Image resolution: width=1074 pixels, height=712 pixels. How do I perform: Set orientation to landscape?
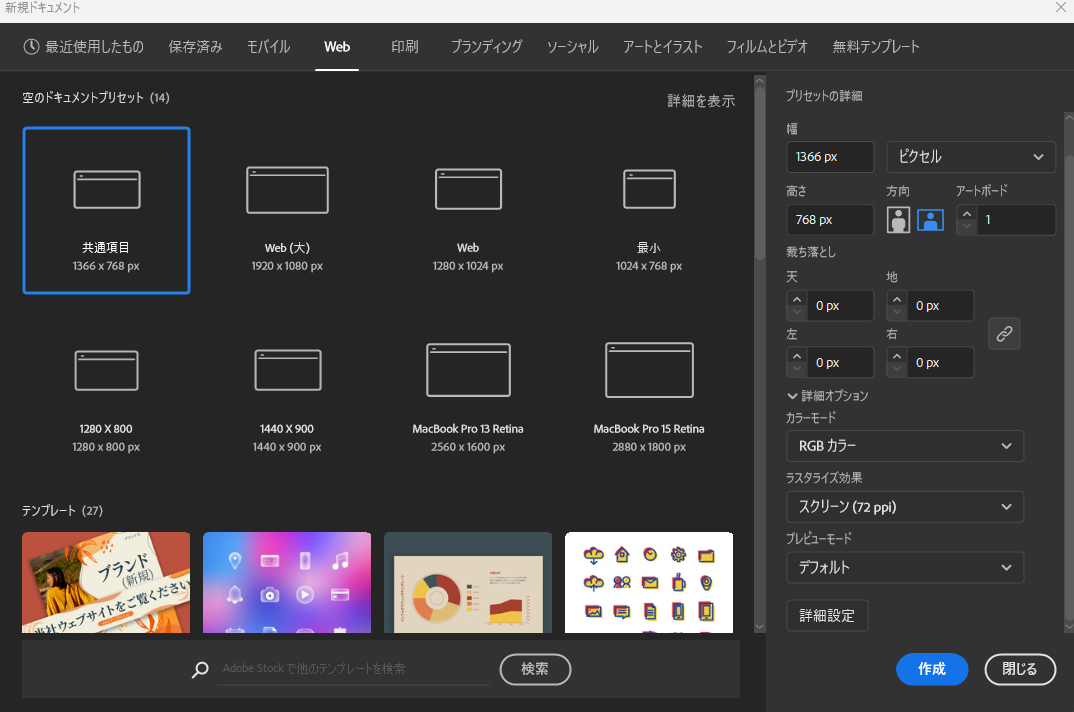coord(931,220)
